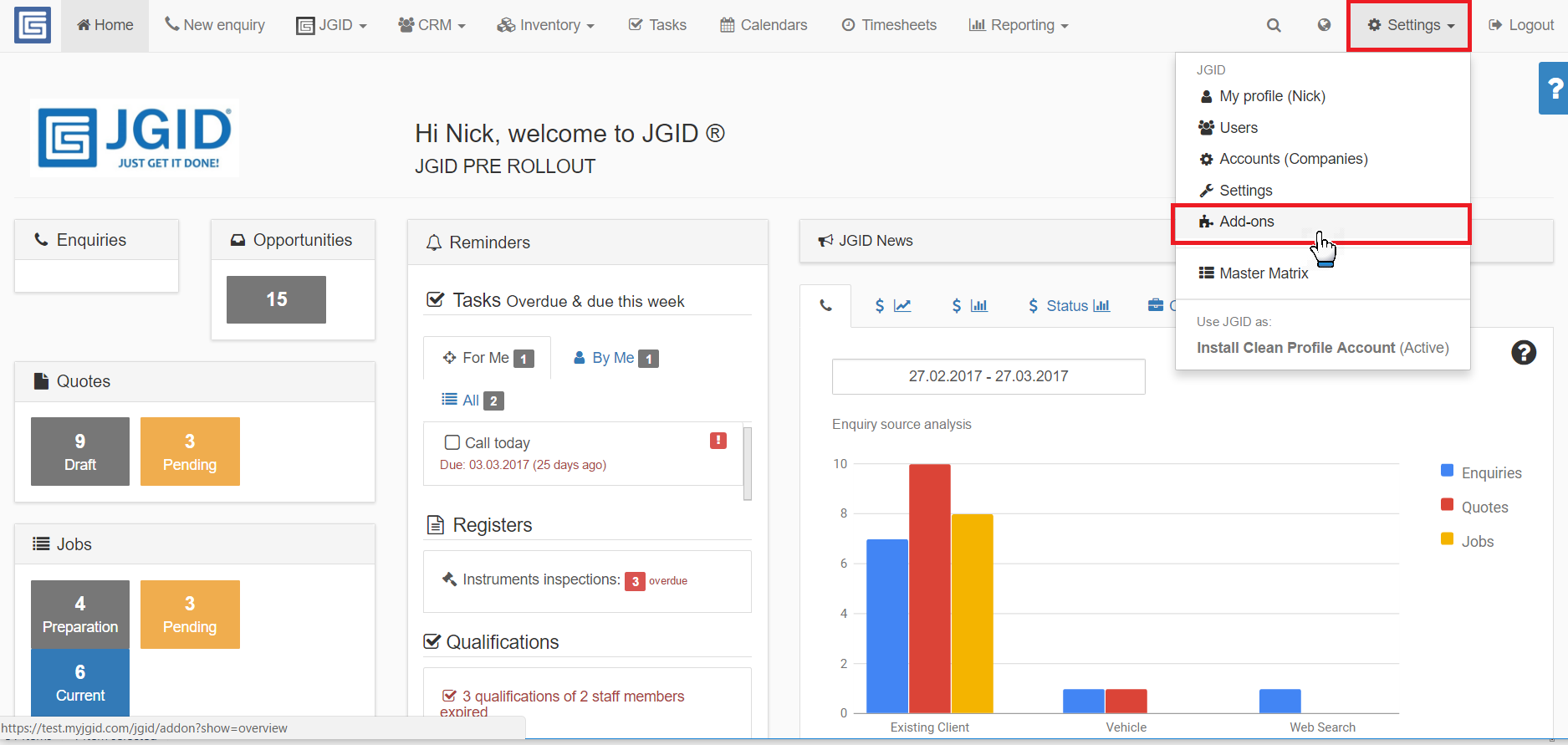
Task: Expand the CRM dropdown menu
Action: click(432, 25)
